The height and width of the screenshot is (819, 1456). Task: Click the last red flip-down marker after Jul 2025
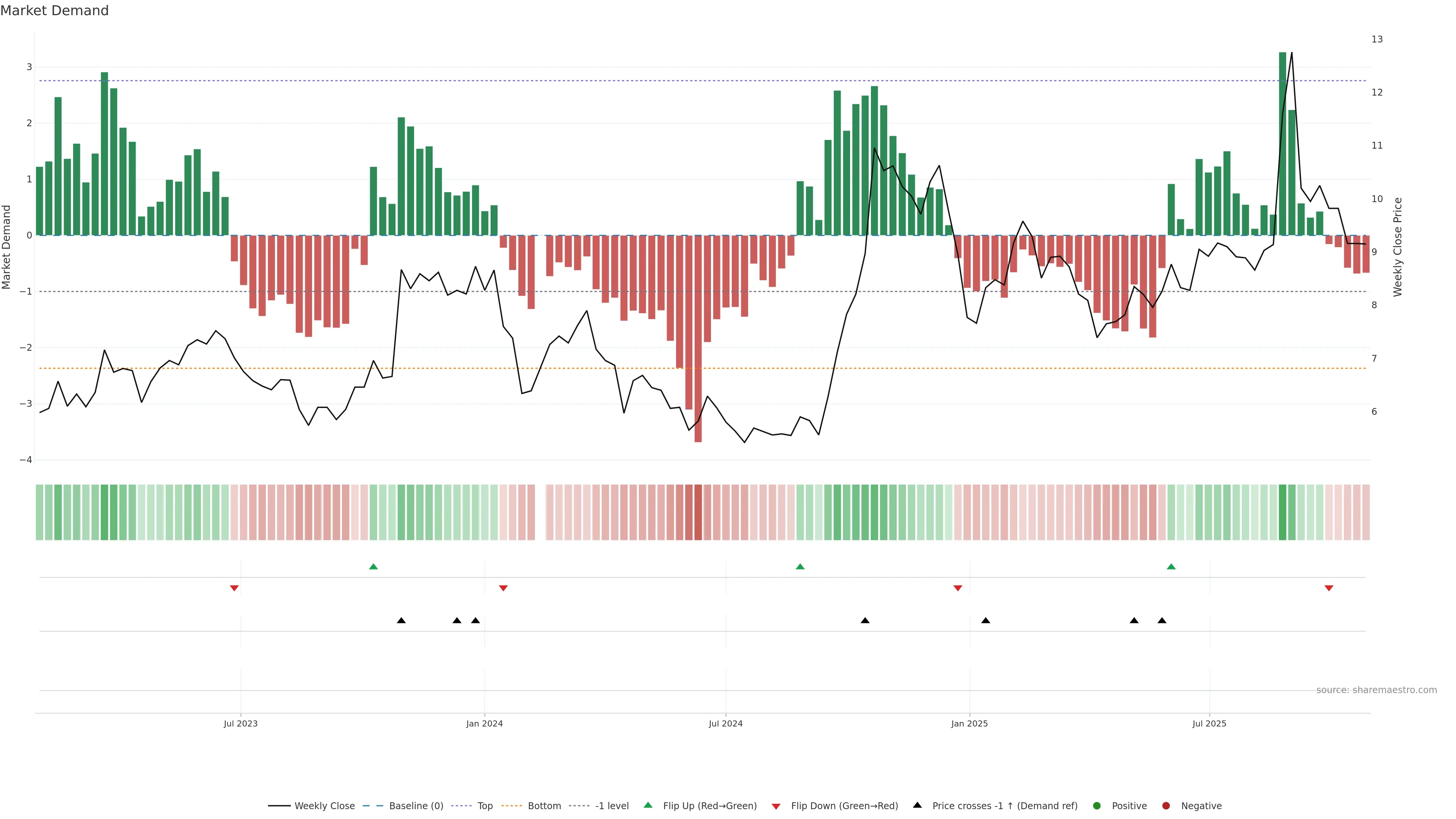click(x=1329, y=588)
